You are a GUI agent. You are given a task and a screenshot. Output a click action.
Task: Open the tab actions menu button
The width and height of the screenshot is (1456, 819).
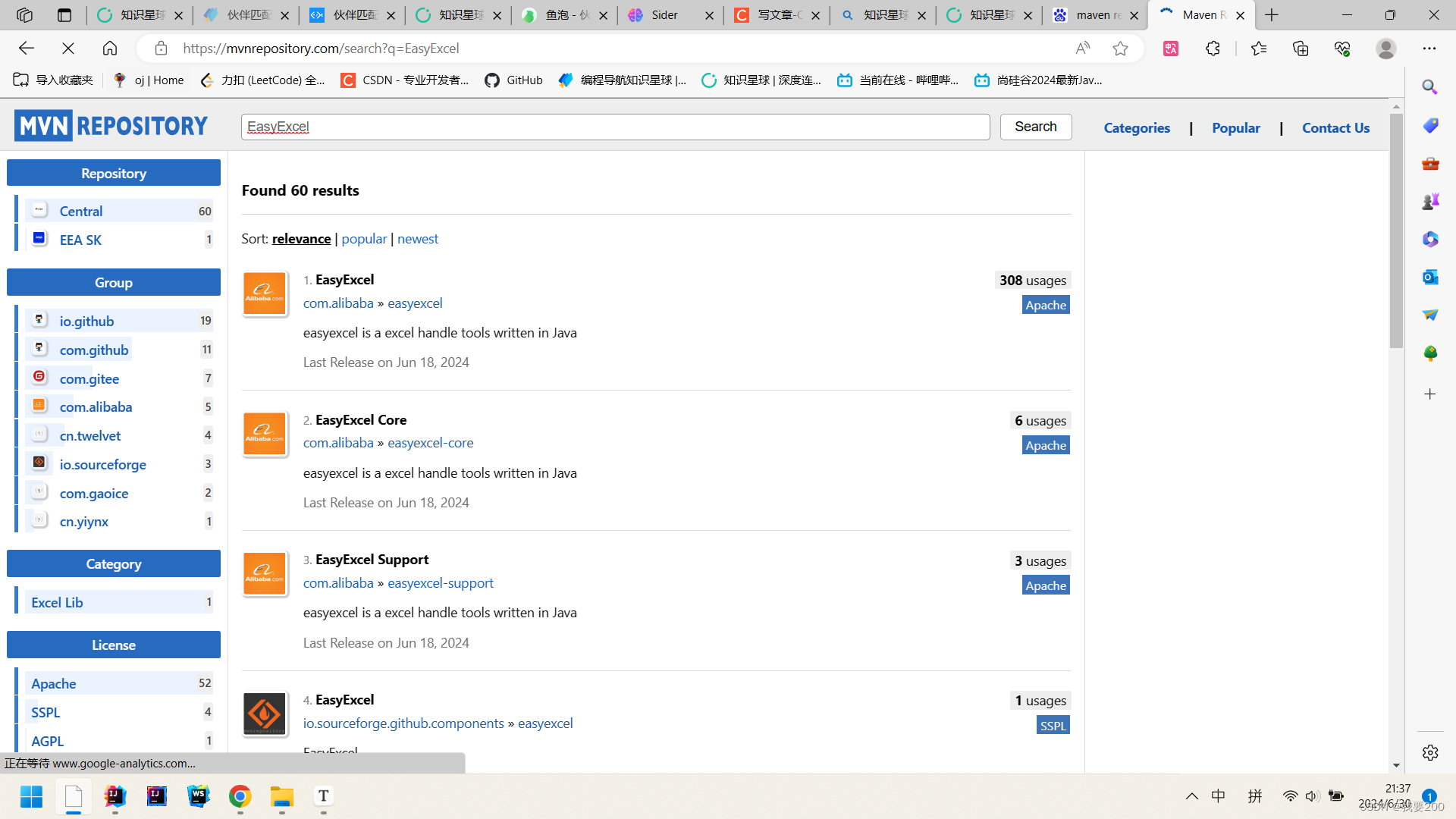pyautogui.click(x=64, y=15)
